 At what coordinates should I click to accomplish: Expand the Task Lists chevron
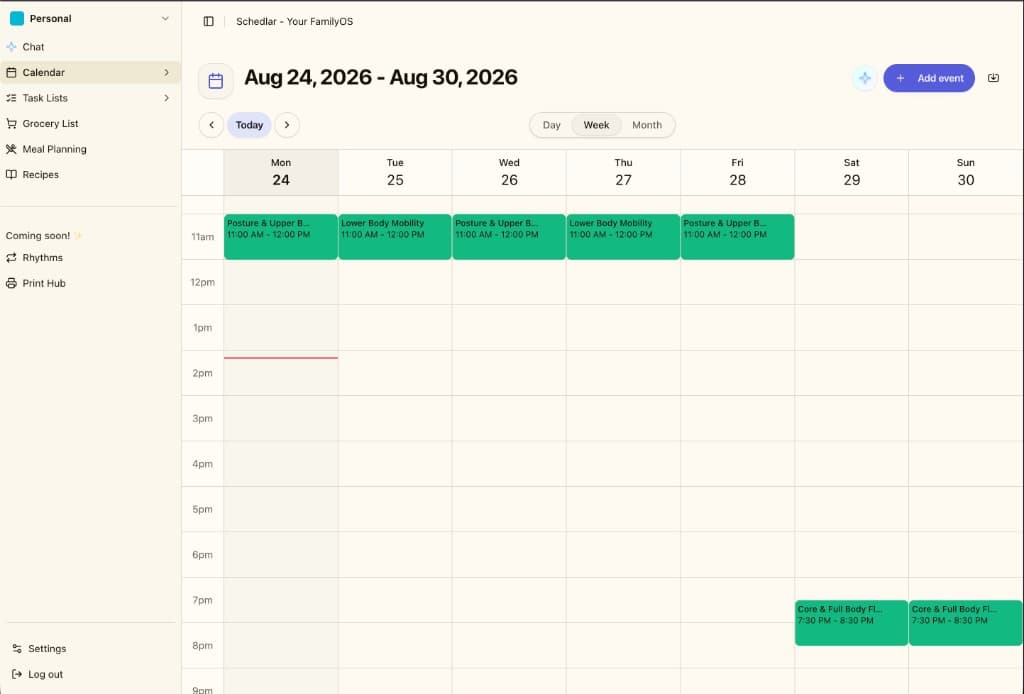[x=167, y=98]
